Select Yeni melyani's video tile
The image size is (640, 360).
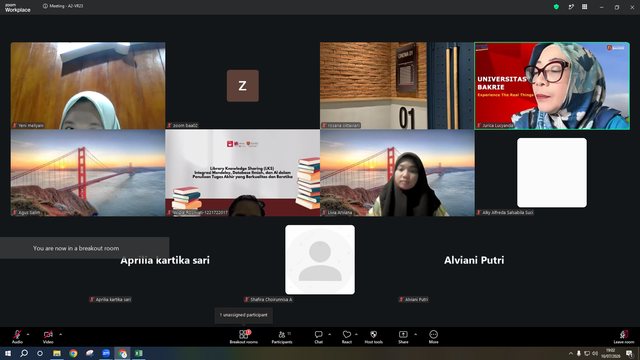point(88,86)
